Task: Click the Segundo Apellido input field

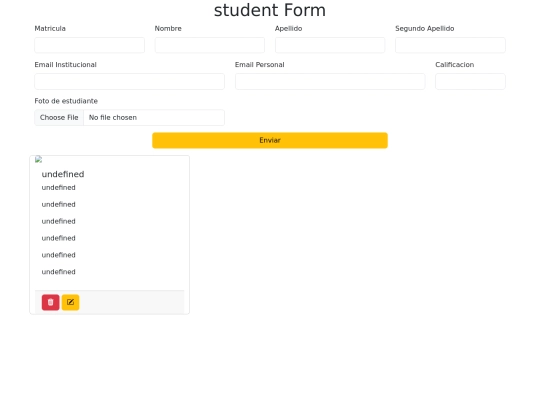Action: tap(450, 45)
